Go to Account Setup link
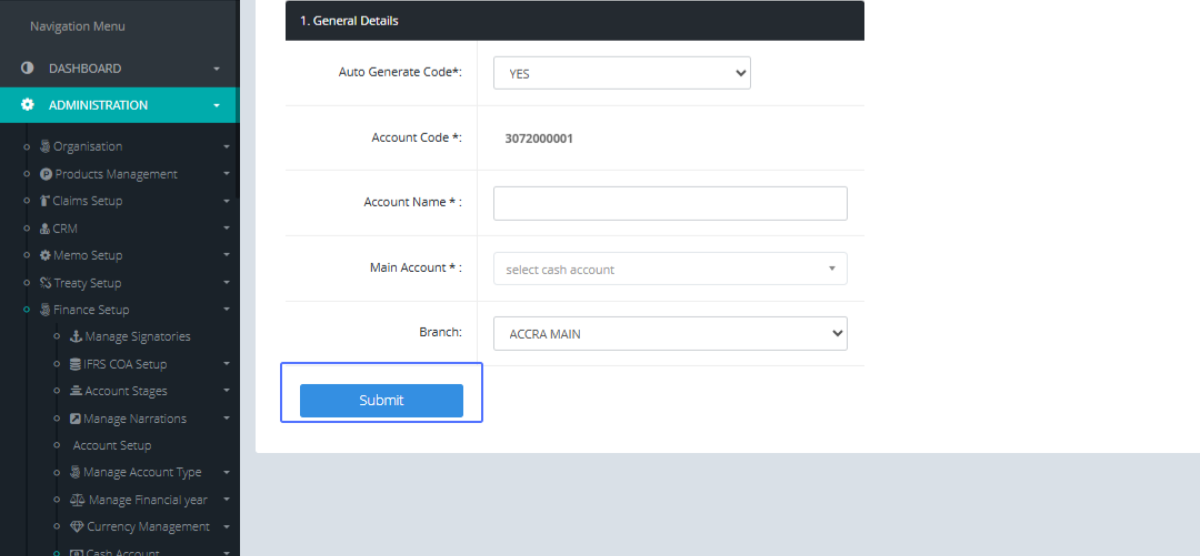1200x556 pixels. (x=112, y=446)
